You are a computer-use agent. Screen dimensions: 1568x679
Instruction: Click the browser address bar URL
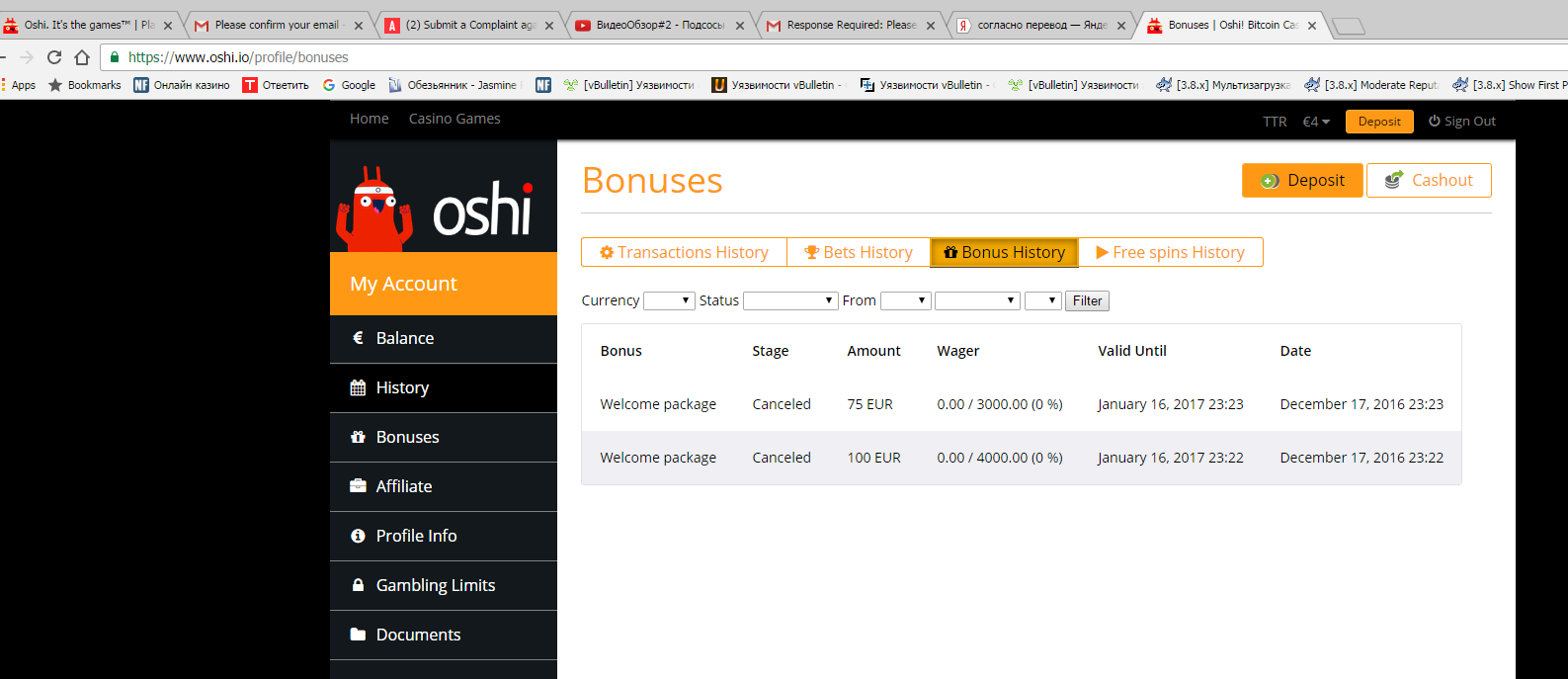coord(238,57)
